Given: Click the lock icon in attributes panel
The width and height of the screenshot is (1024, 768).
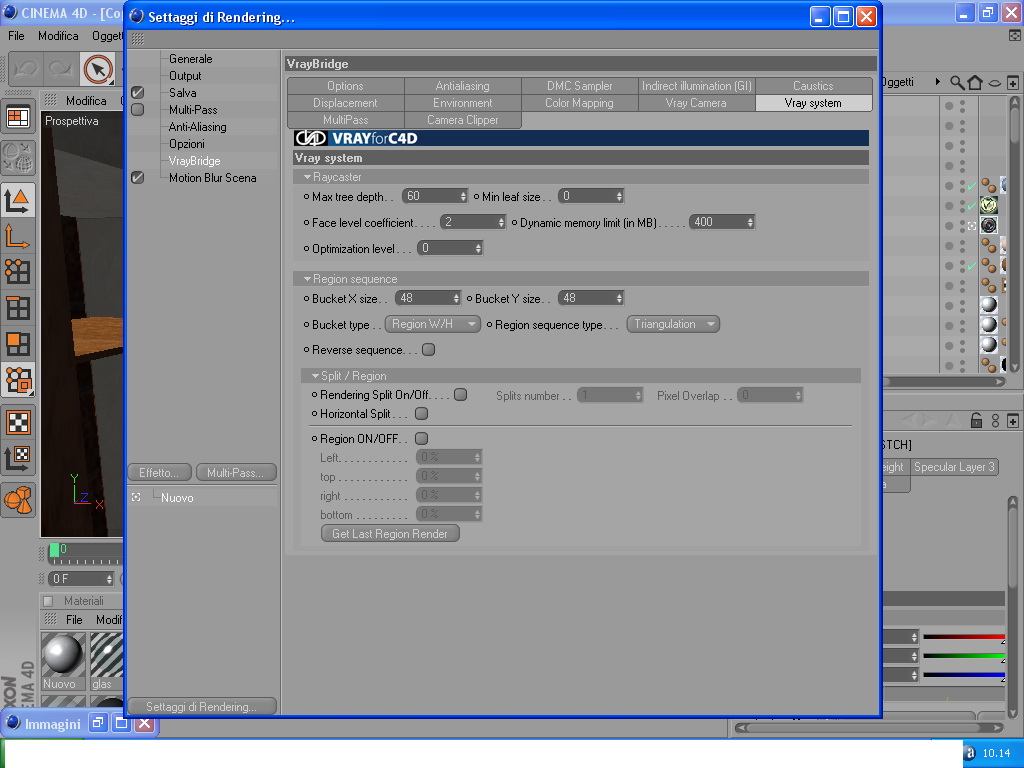Looking at the screenshot, I should pyautogui.click(x=976, y=421).
